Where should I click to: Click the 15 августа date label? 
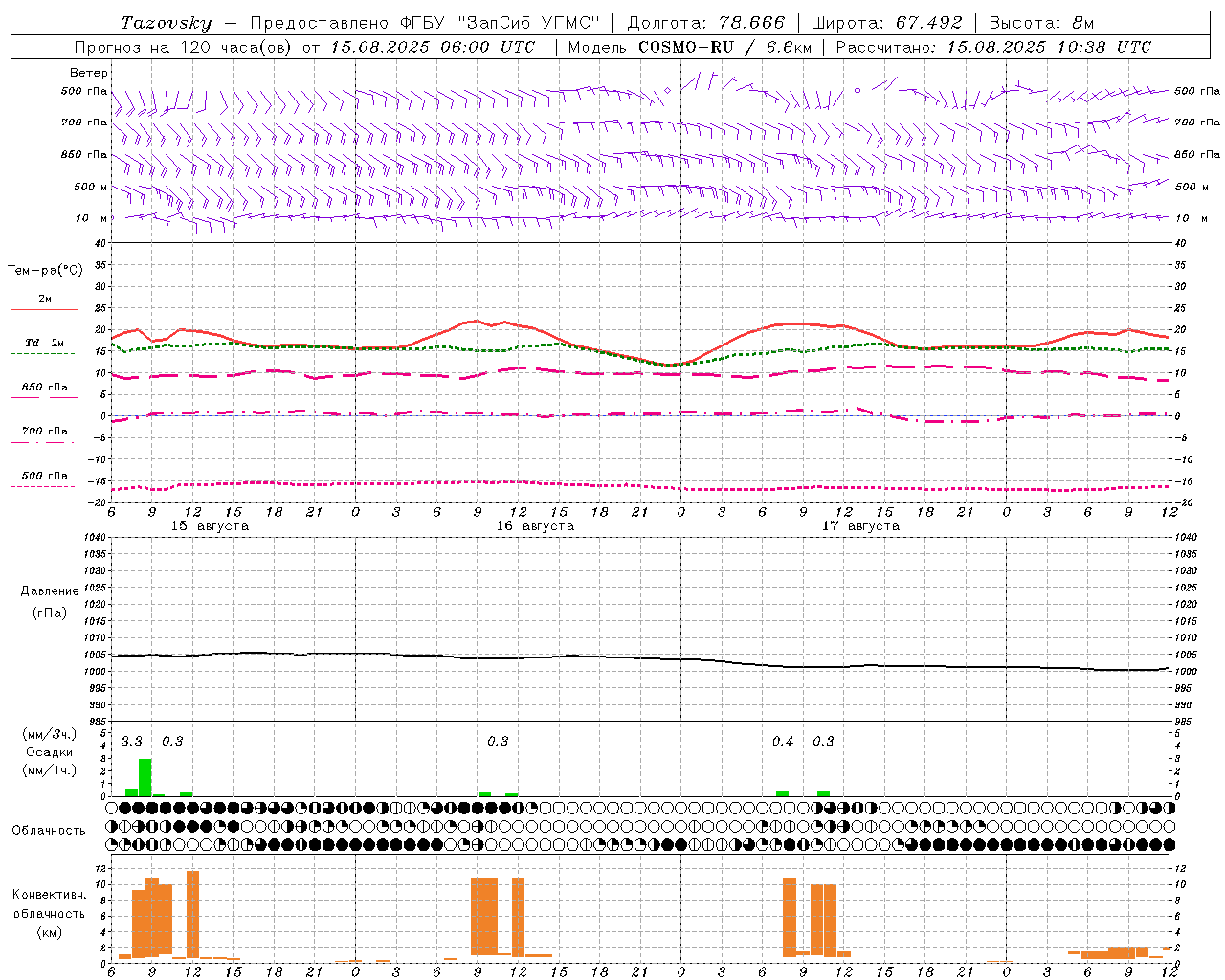(x=210, y=526)
